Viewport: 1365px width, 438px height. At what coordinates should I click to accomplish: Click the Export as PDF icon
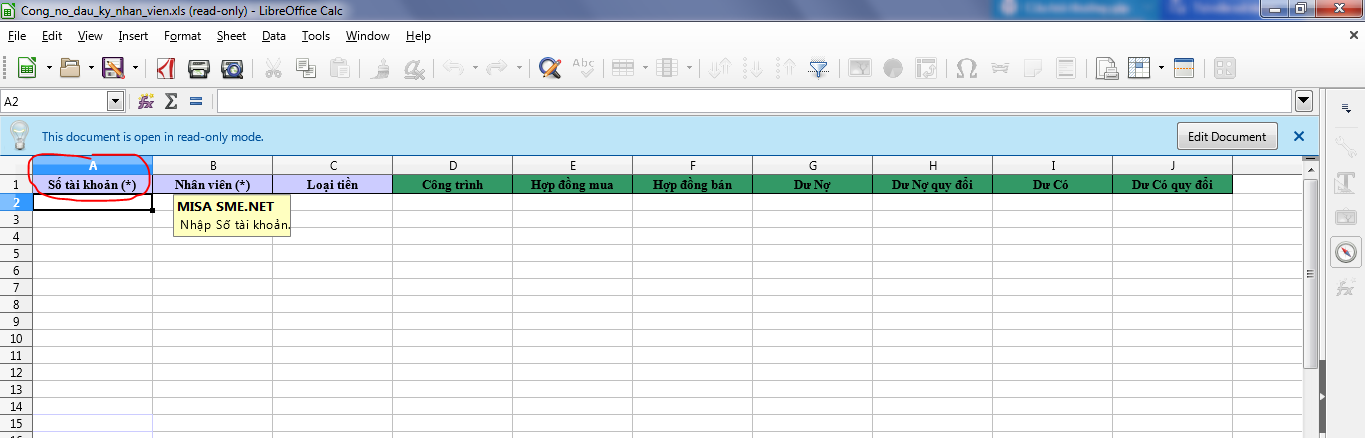tap(166, 68)
